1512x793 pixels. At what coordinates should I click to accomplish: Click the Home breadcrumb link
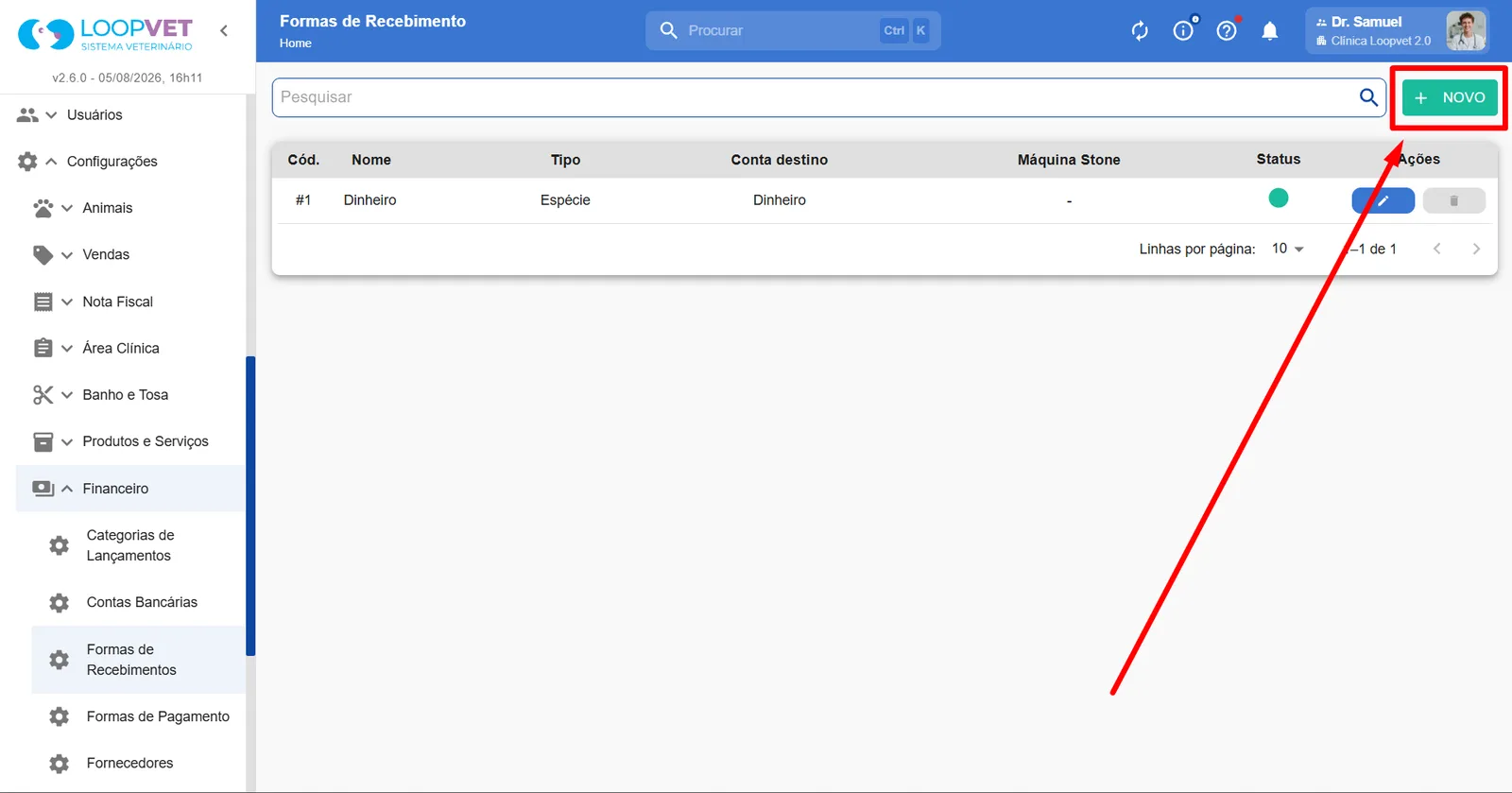296,43
